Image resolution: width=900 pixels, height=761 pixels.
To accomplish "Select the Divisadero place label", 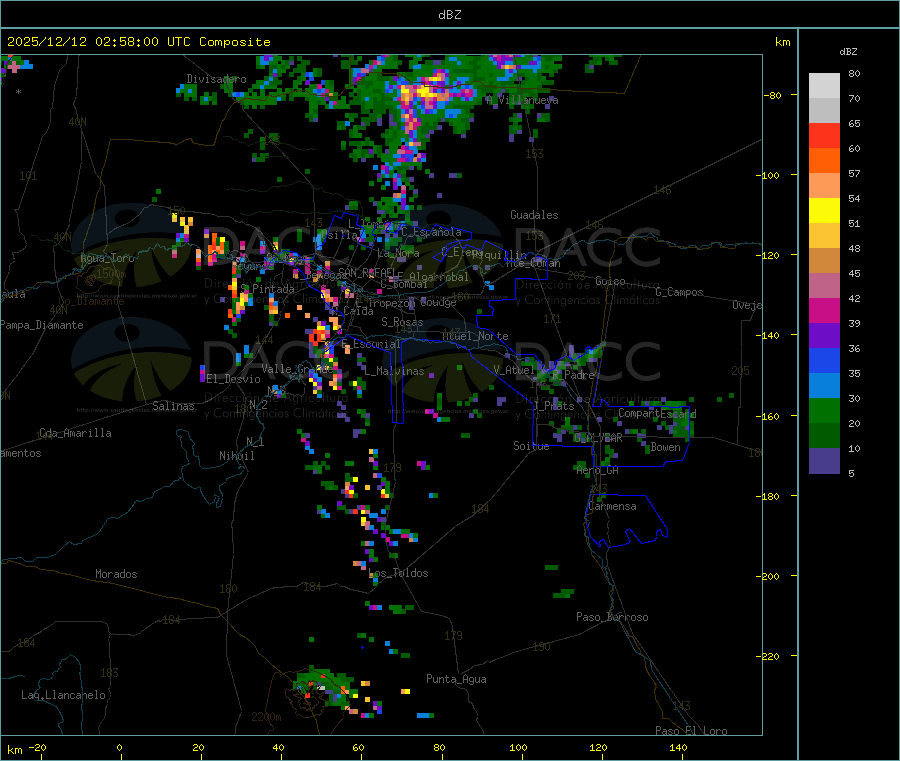I will click(216, 79).
